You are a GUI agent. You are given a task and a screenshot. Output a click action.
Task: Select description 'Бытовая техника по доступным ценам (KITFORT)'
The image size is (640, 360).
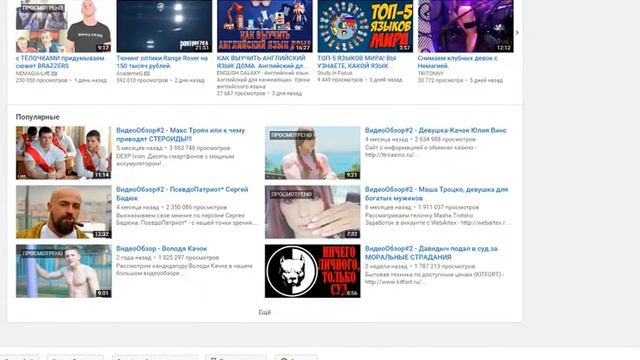tap(434, 278)
